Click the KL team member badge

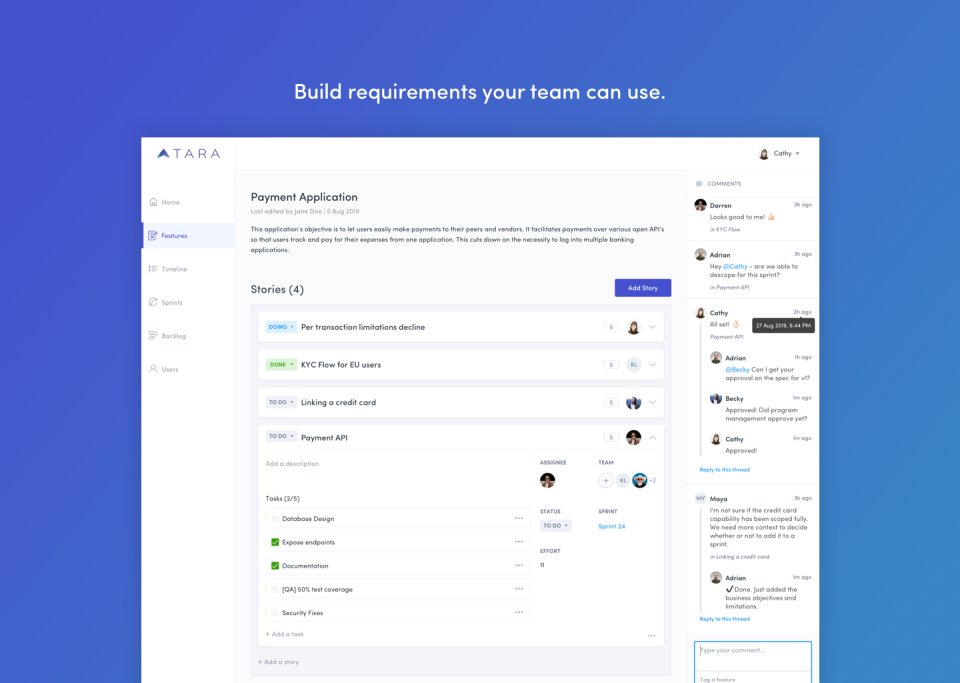click(623, 480)
